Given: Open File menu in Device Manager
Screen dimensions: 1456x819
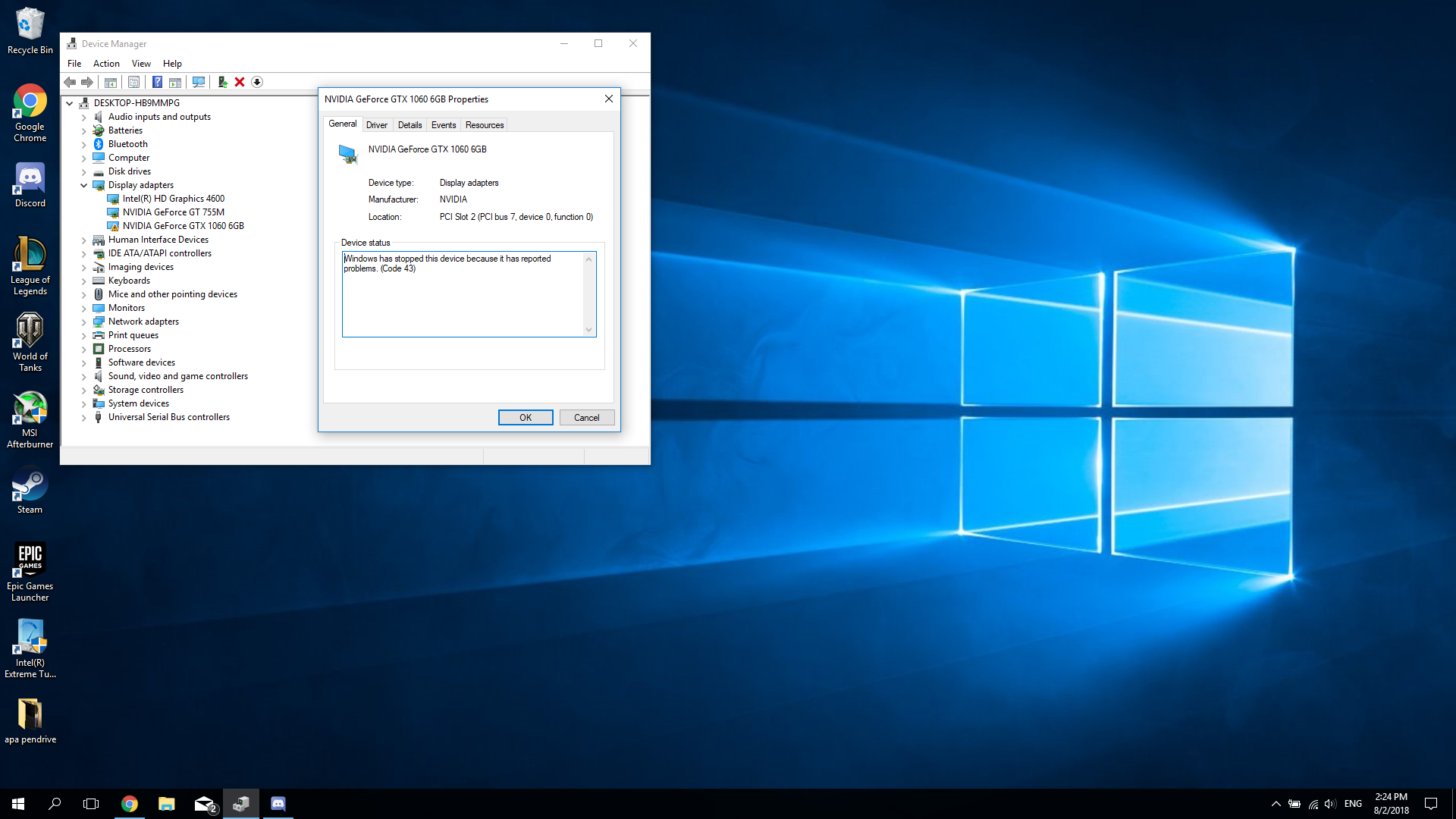Looking at the screenshot, I should (x=74, y=64).
